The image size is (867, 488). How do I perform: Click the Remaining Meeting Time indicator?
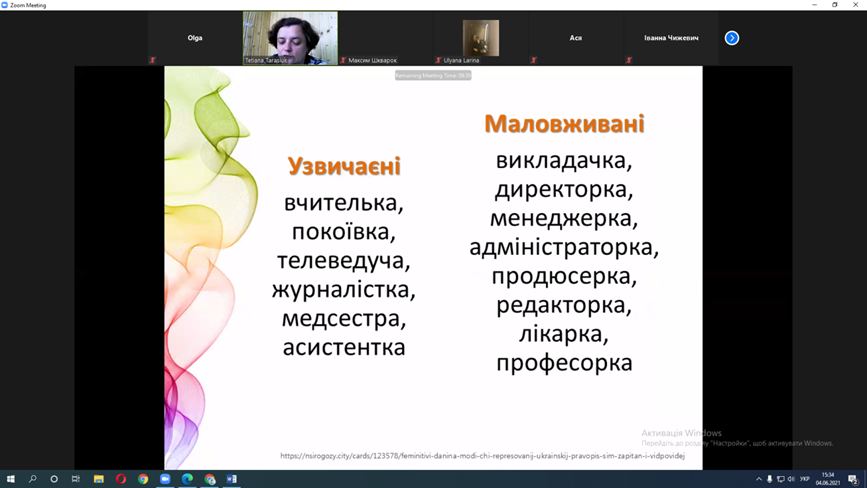pyautogui.click(x=433, y=75)
